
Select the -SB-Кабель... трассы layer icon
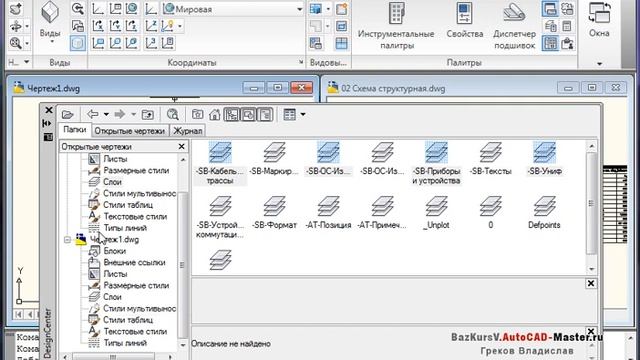click(220, 152)
